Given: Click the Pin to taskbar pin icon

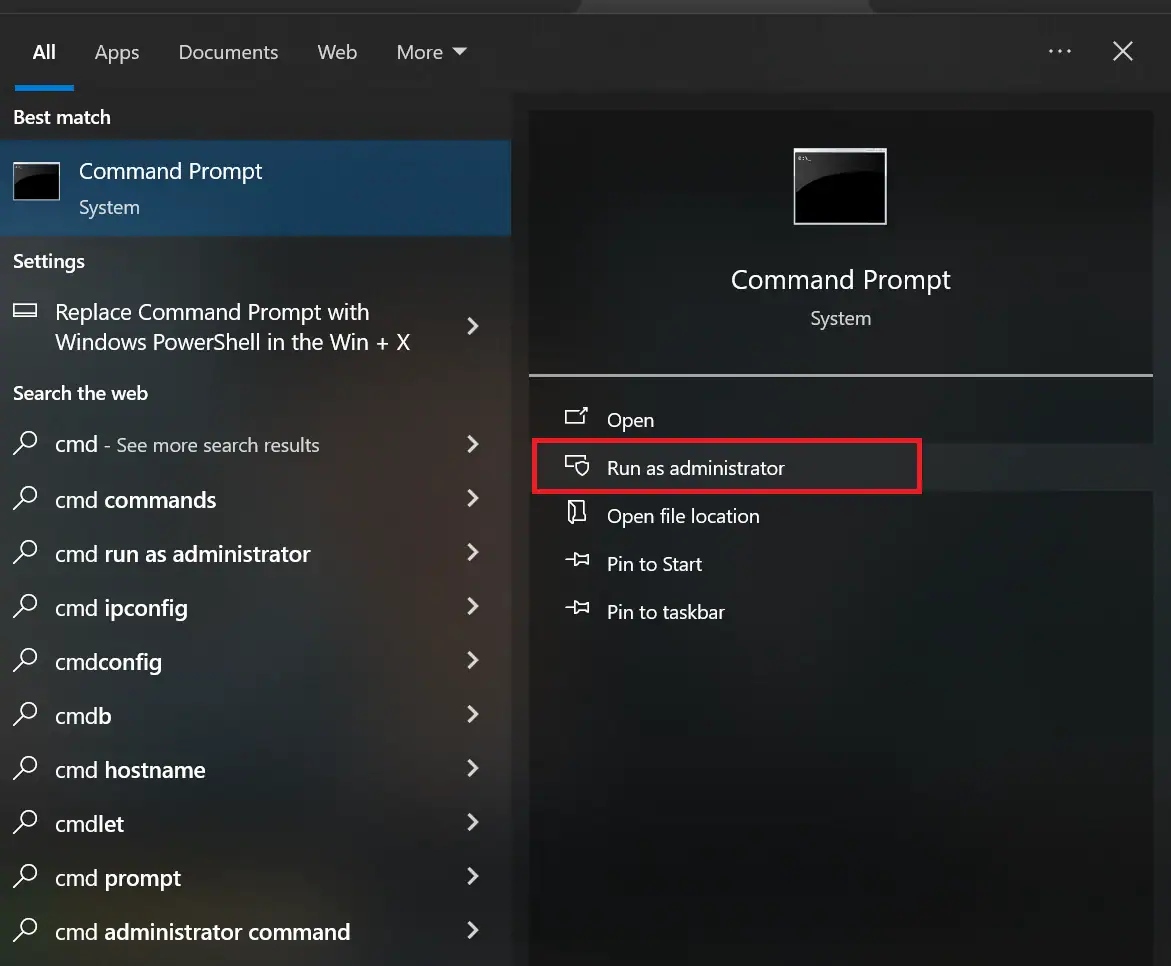Looking at the screenshot, I should coord(576,610).
